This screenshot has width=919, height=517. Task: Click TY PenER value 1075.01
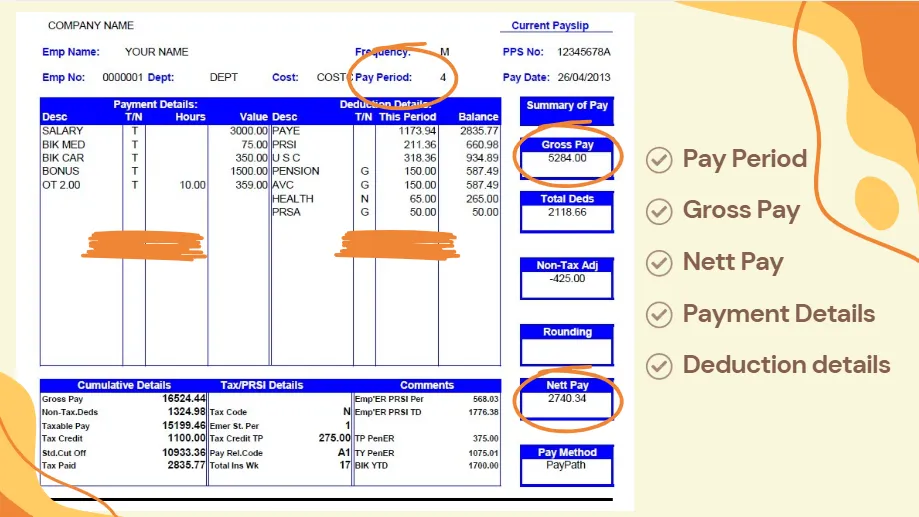click(x=483, y=453)
